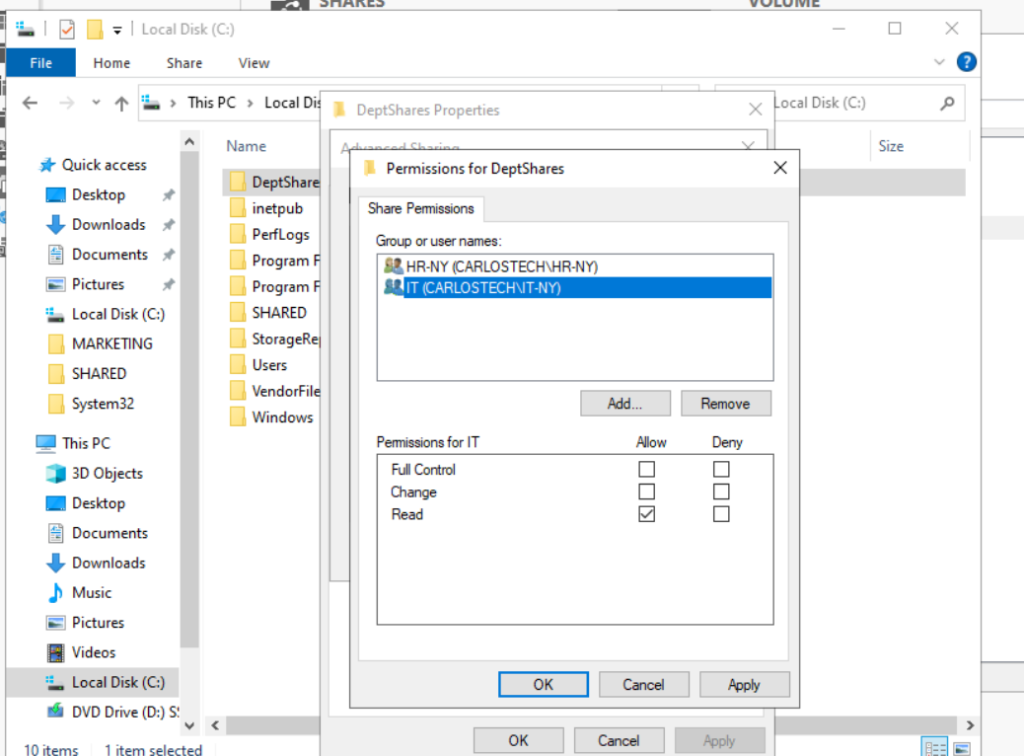Image resolution: width=1024 pixels, height=756 pixels.
Task: Open the File menu tab
Action: coord(41,62)
